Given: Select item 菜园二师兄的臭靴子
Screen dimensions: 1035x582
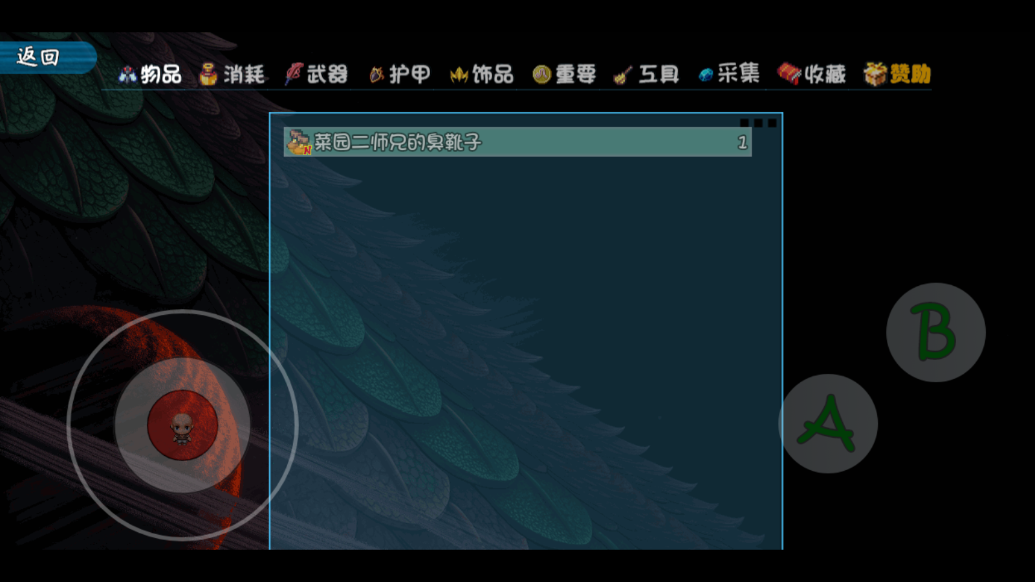Looking at the screenshot, I should coord(518,142).
